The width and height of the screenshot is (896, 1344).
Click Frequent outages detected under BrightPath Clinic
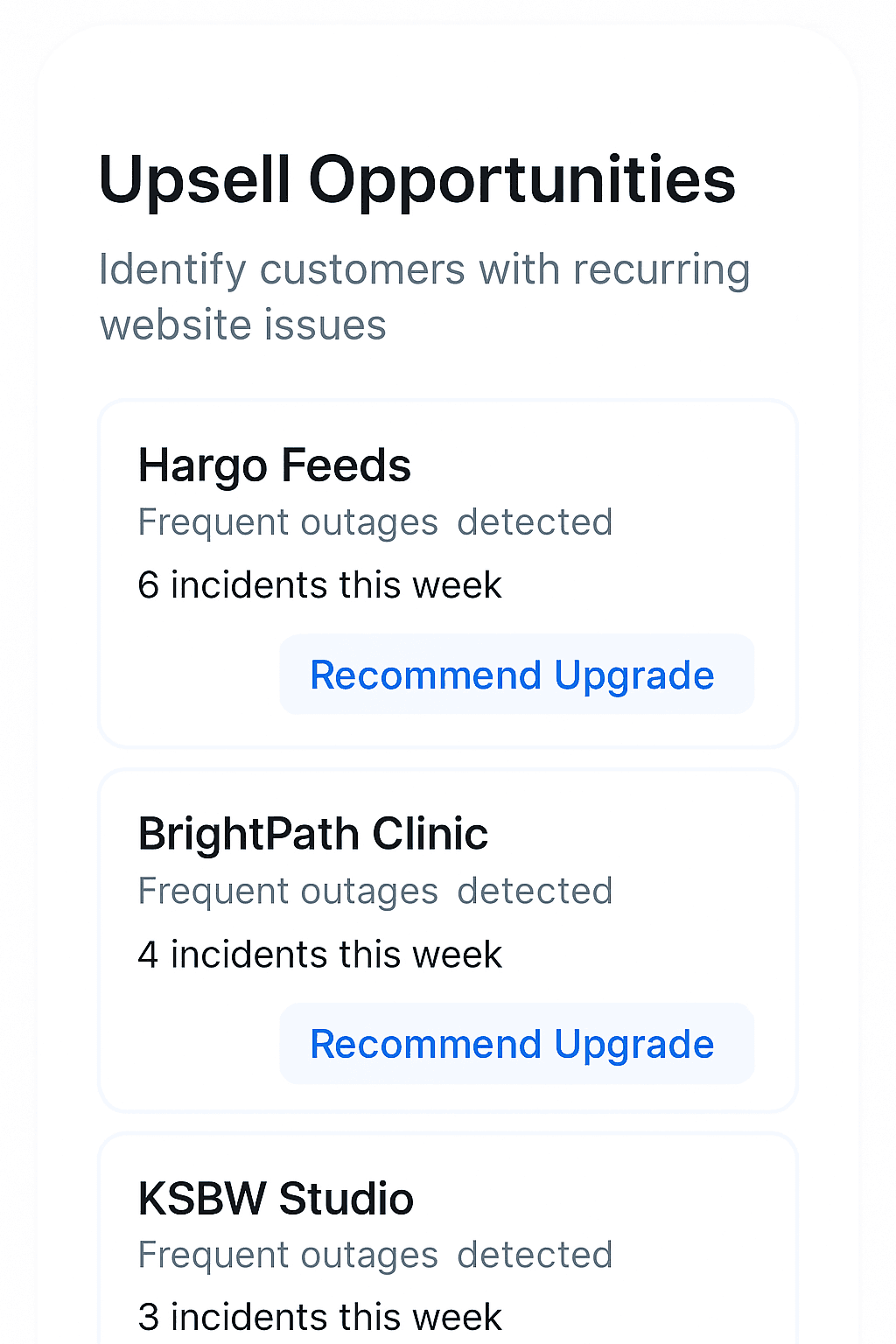point(374,891)
